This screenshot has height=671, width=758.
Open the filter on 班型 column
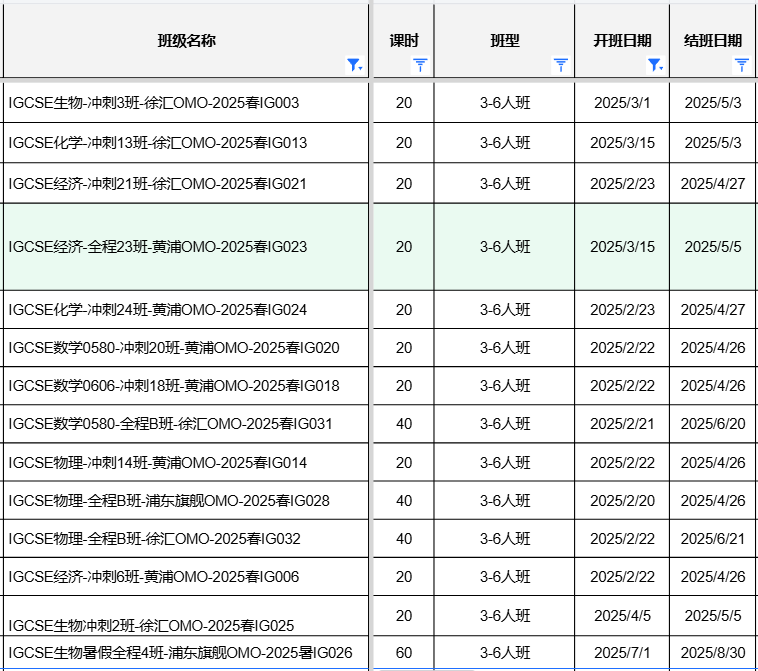point(561,65)
